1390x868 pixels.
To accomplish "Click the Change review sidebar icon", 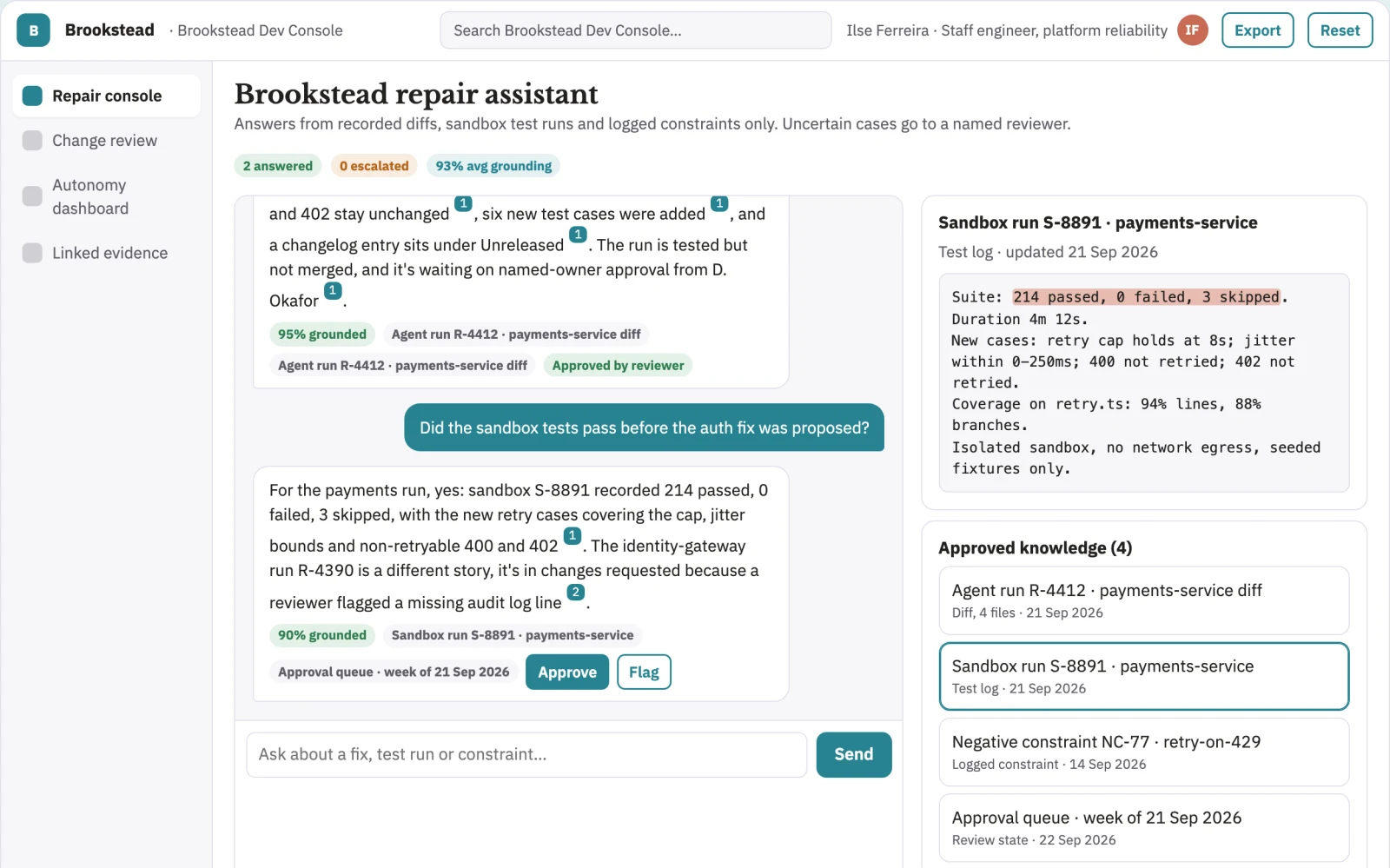I will (x=32, y=141).
